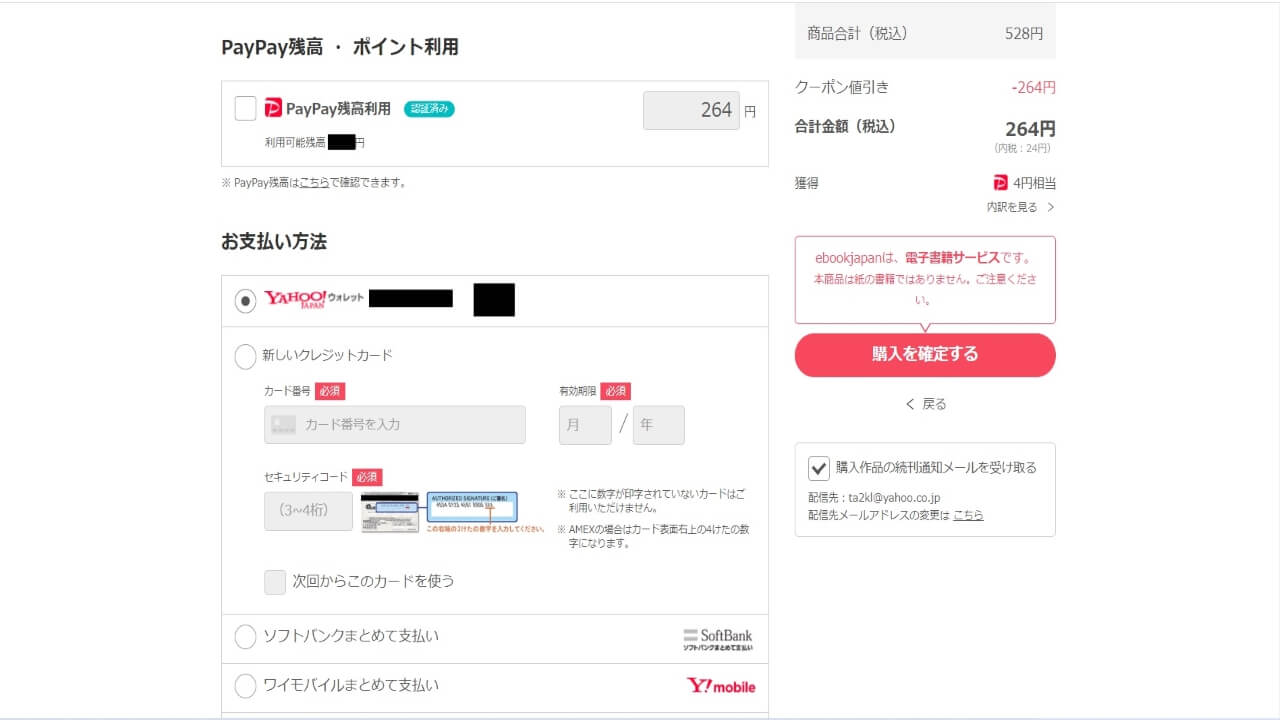Expand 内訳を見る details

click(1020, 207)
